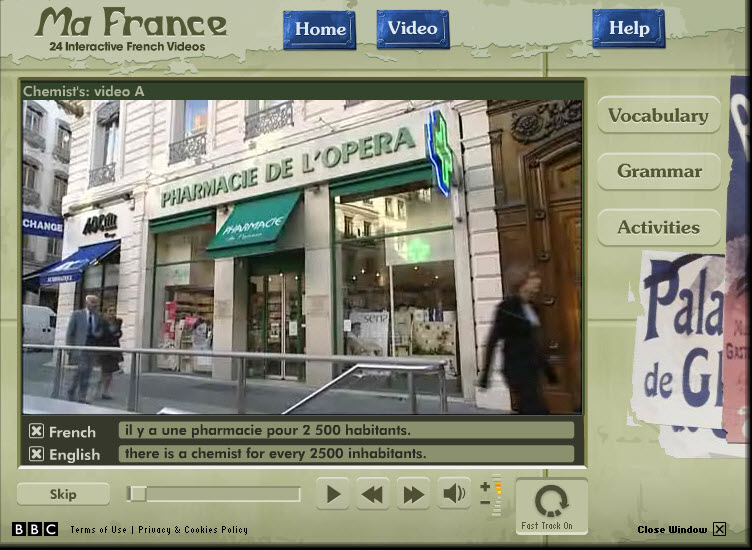Increase volume with the plus sign
The height and width of the screenshot is (550, 752).
[485, 486]
